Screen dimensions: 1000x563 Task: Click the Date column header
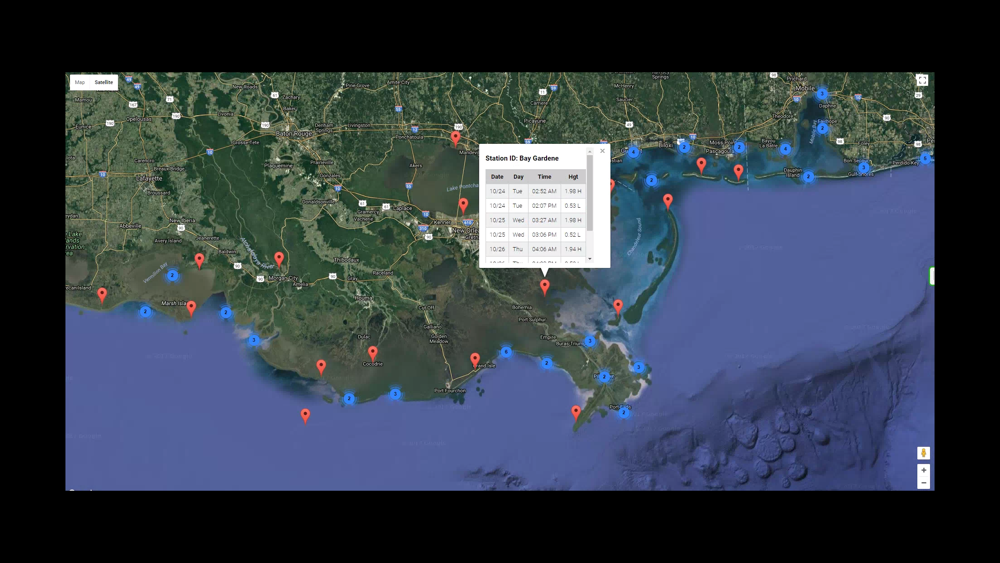click(x=497, y=177)
